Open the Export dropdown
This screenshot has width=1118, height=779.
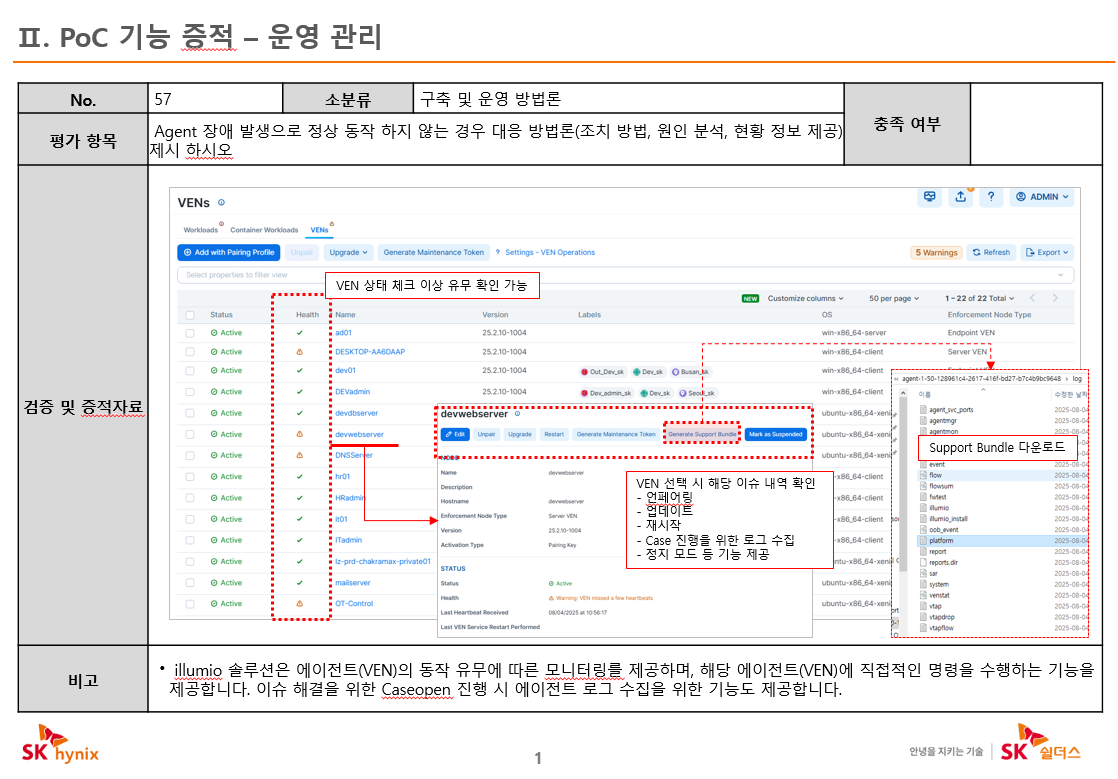click(x=1047, y=252)
